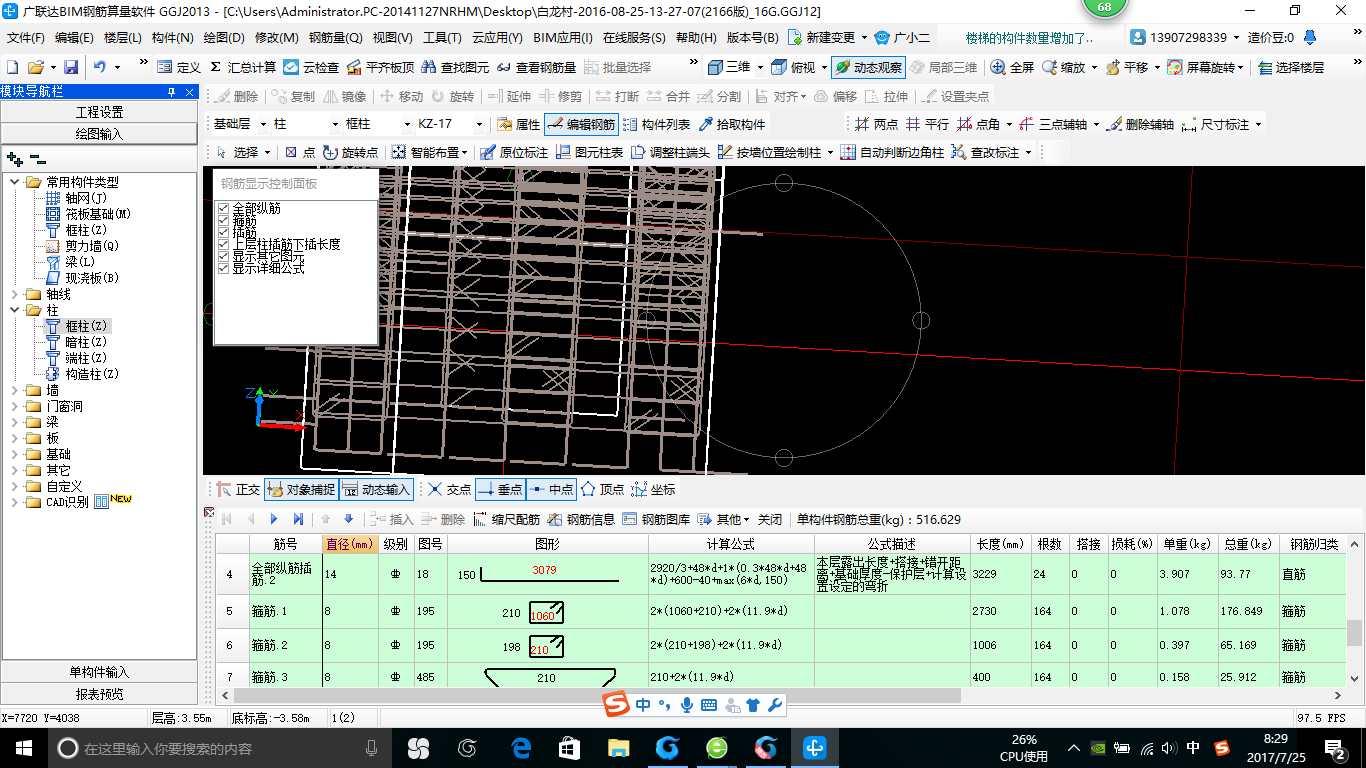
Task: Open the 其他 dropdown in rebar toolbar
Action: click(723, 519)
